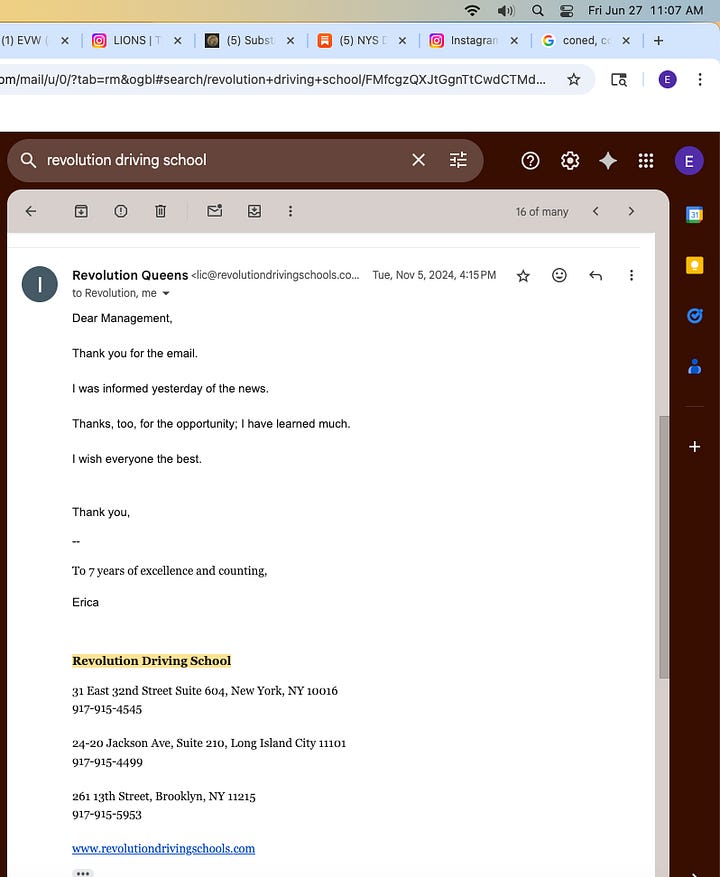Screen dimensions: 720x877
Task: Move email to inbox icon
Action: pyautogui.click(x=255, y=211)
